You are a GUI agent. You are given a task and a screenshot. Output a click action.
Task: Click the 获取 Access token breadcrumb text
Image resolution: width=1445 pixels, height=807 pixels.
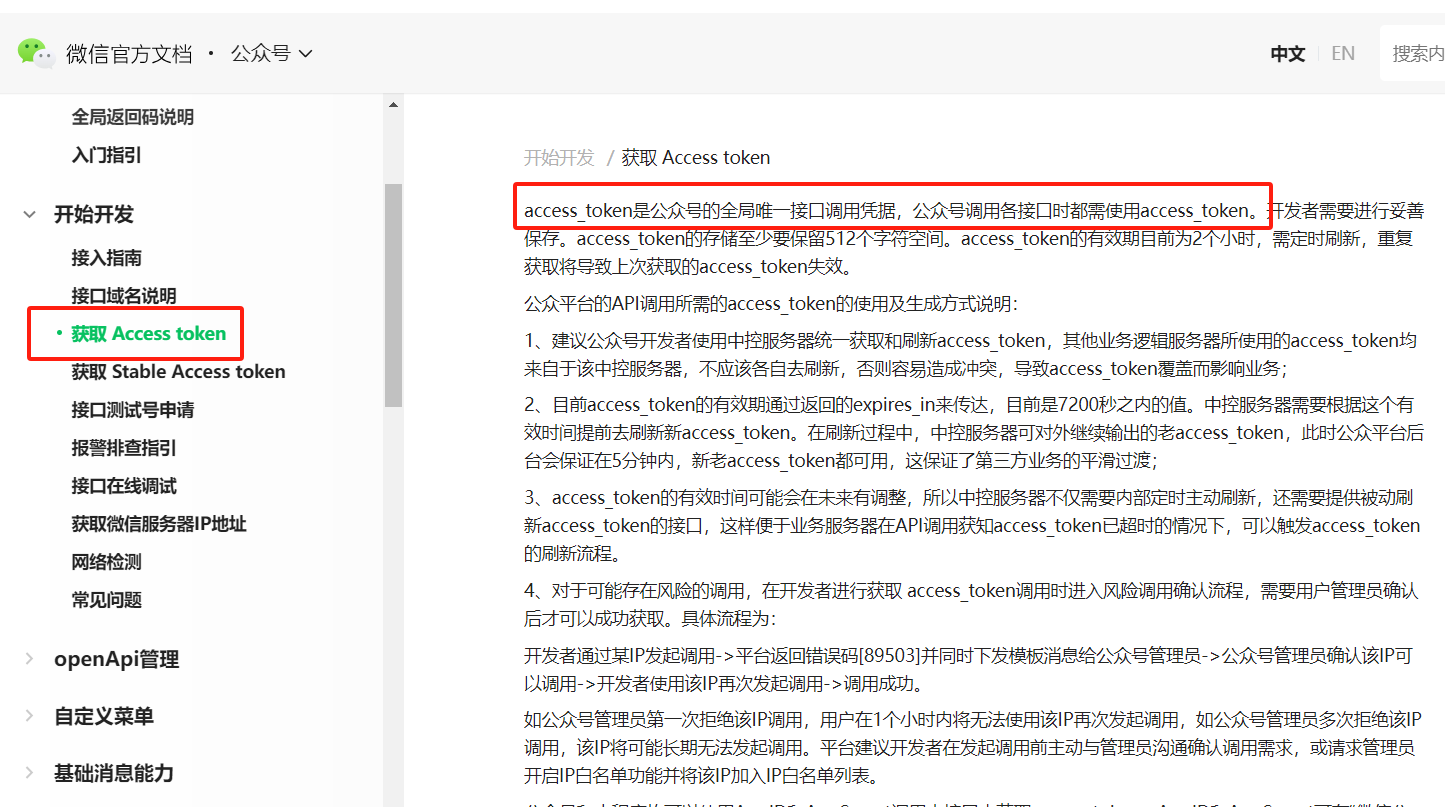(x=696, y=157)
